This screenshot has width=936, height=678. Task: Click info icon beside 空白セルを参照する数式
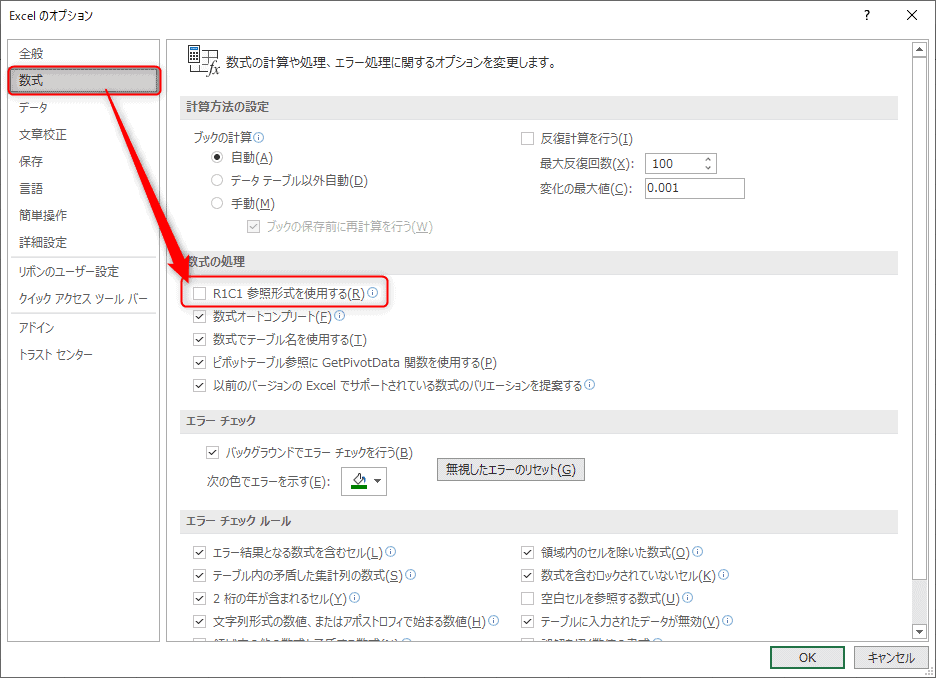pyautogui.click(x=687, y=597)
